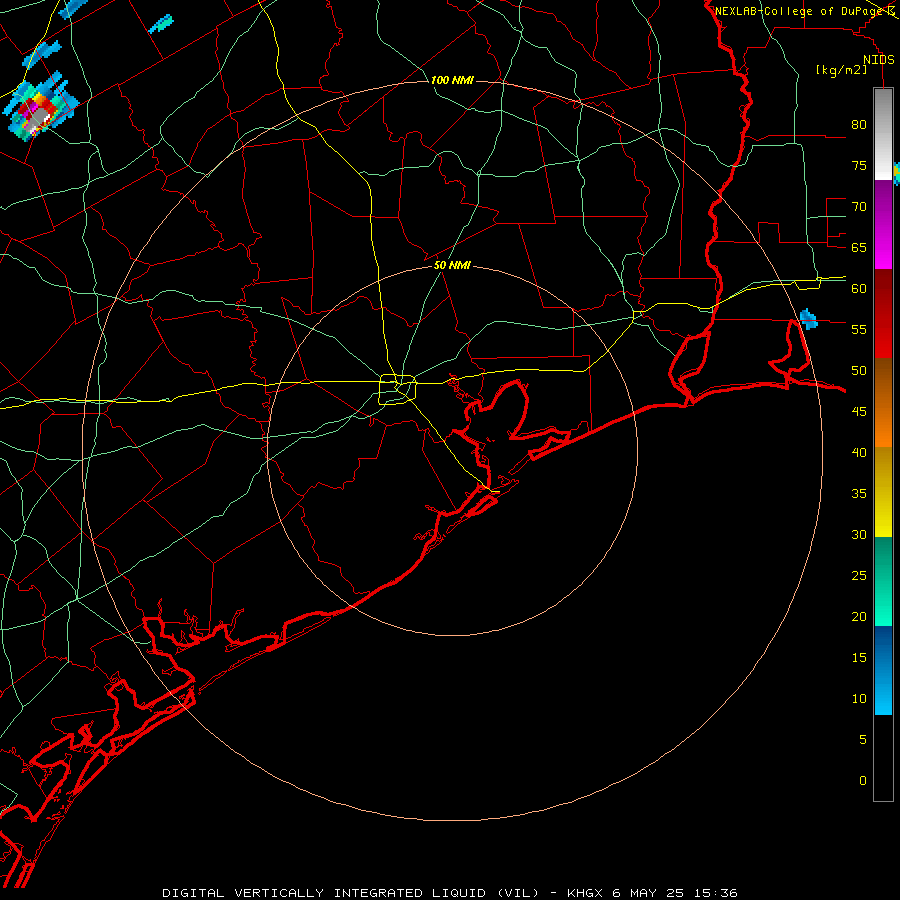
Task: Click the 30 value on the VIL scale
Action: [859, 534]
